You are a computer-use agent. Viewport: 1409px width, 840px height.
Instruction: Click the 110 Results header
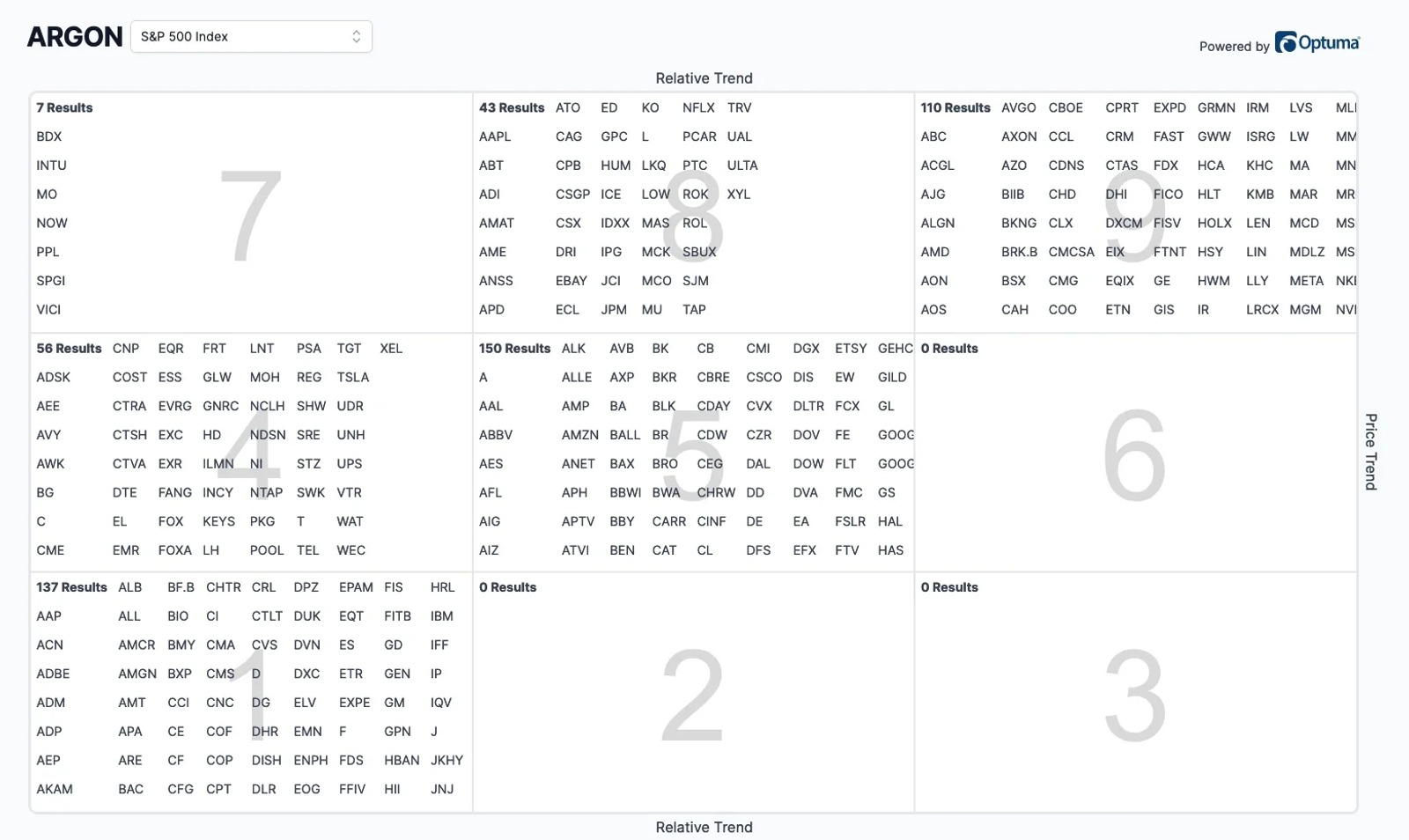(x=955, y=107)
